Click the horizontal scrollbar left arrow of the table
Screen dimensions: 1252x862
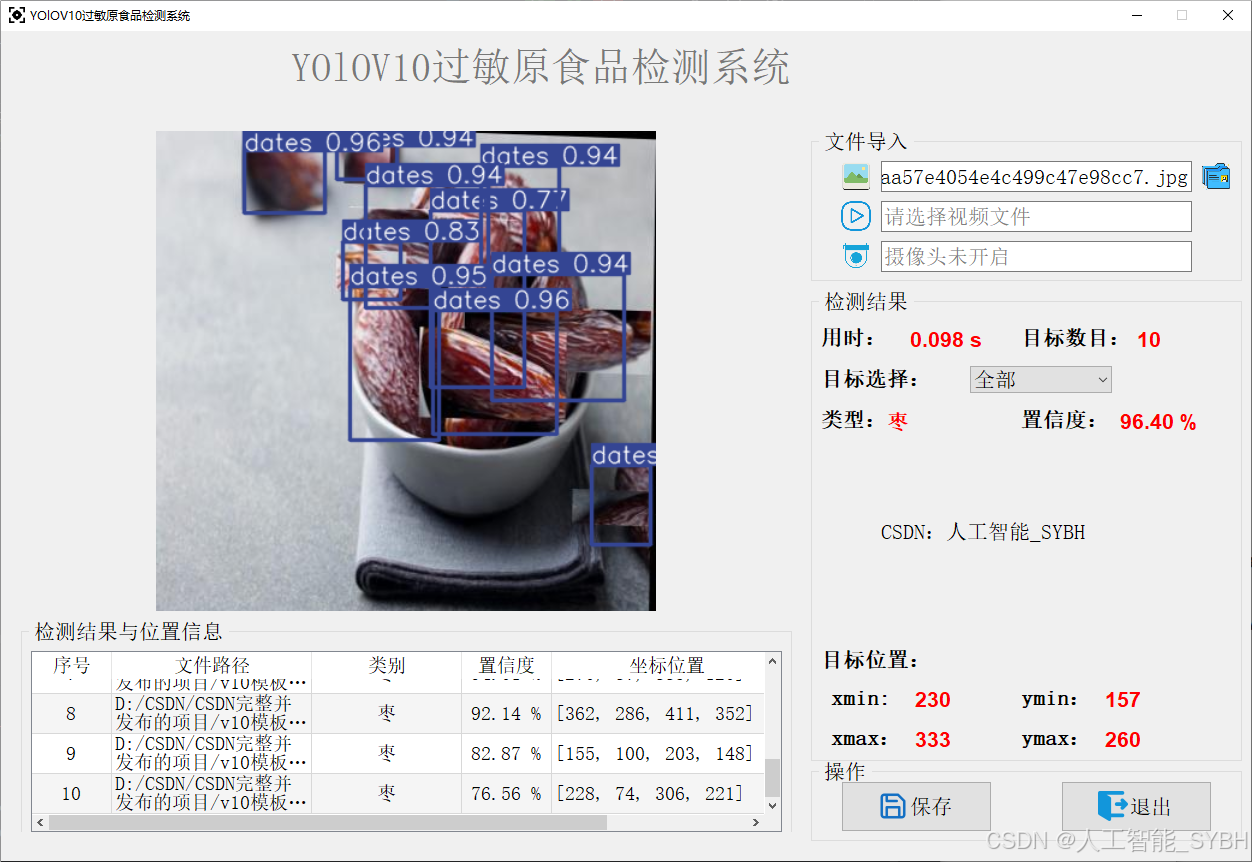[x=40, y=822]
